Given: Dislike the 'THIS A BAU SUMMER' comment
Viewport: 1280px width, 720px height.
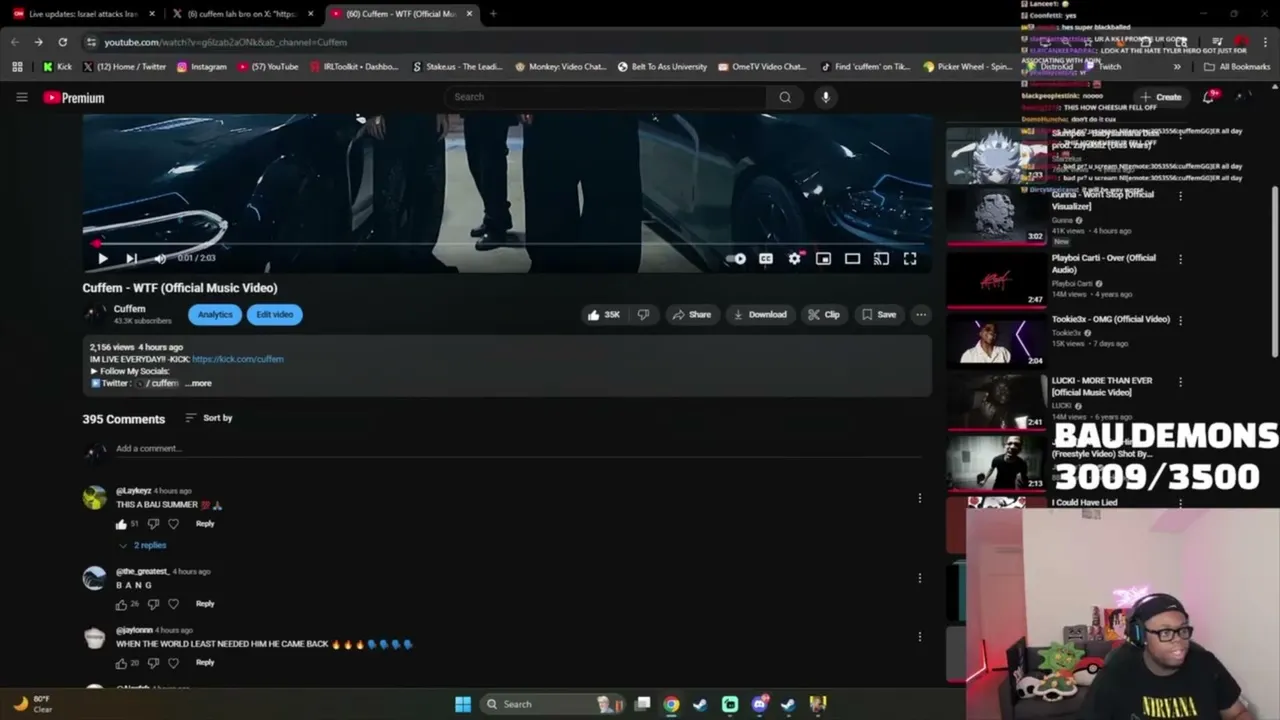Looking at the screenshot, I should [153, 524].
